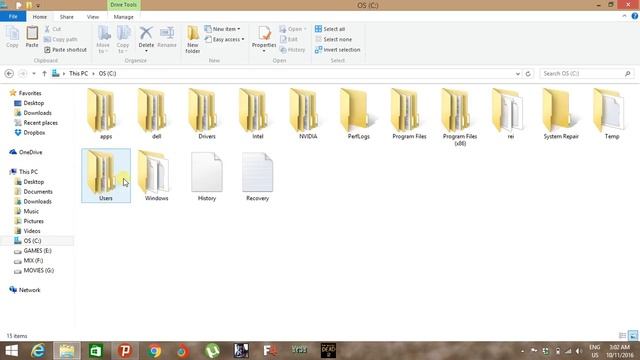Click Copy path in Clipboard group
The image size is (640, 360).
[x=60, y=39]
